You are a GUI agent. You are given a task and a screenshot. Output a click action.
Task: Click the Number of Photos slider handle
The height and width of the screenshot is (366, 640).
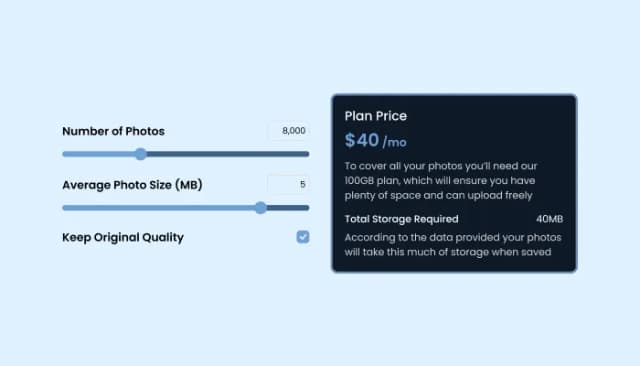pyautogui.click(x=141, y=154)
